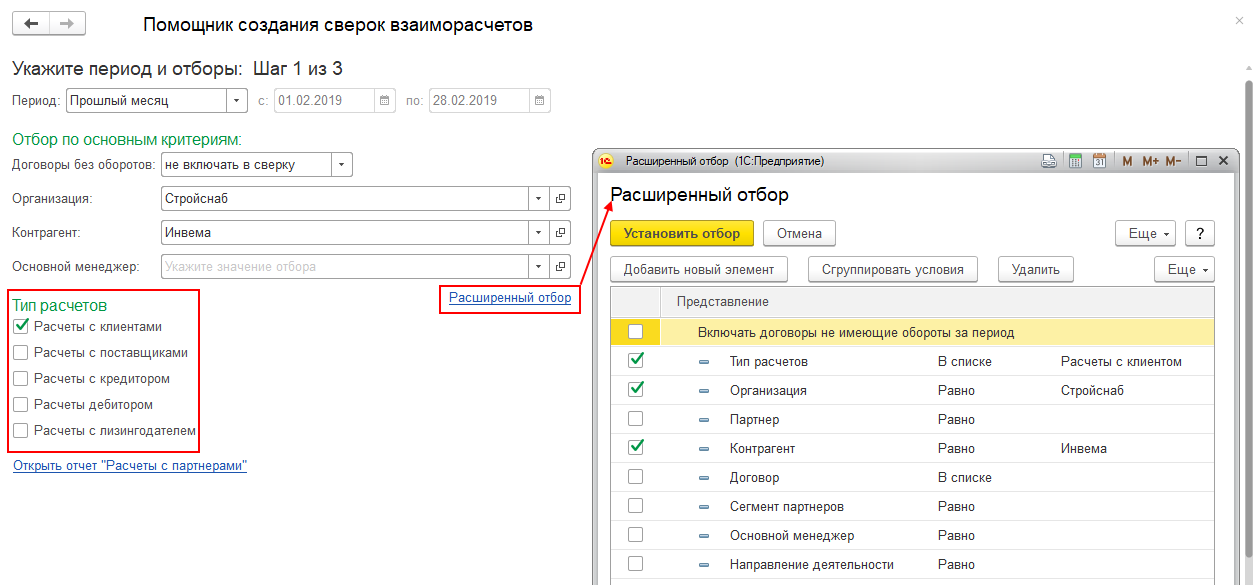Click the open-form icon beside Стройснаб

(560, 199)
